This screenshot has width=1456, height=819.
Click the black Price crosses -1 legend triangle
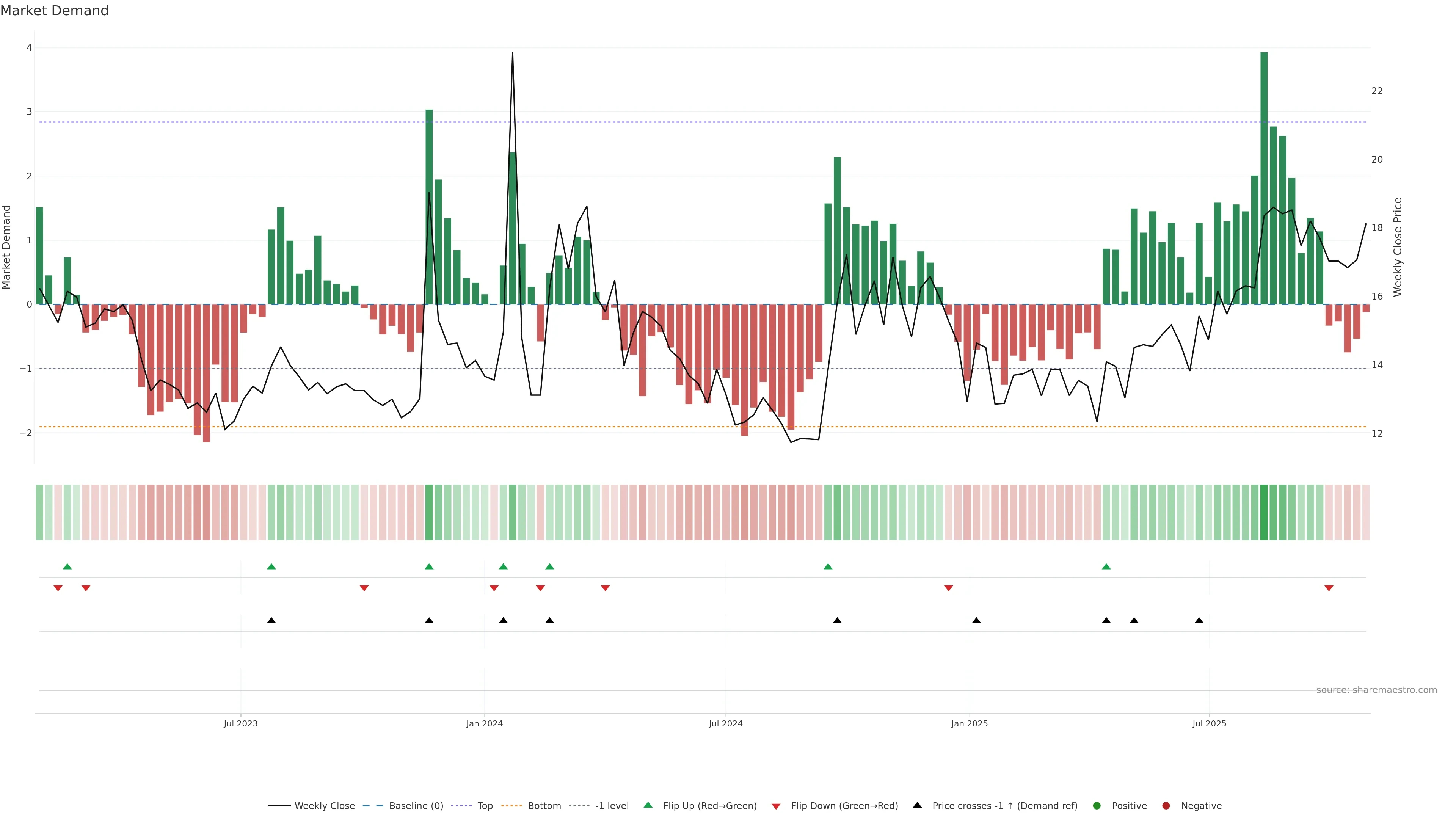coord(917,805)
